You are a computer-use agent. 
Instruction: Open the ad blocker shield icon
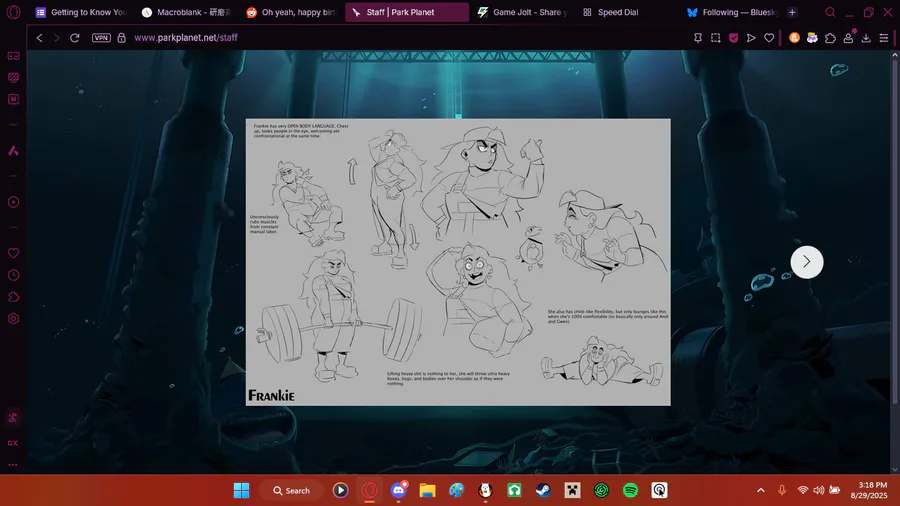[734, 38]
